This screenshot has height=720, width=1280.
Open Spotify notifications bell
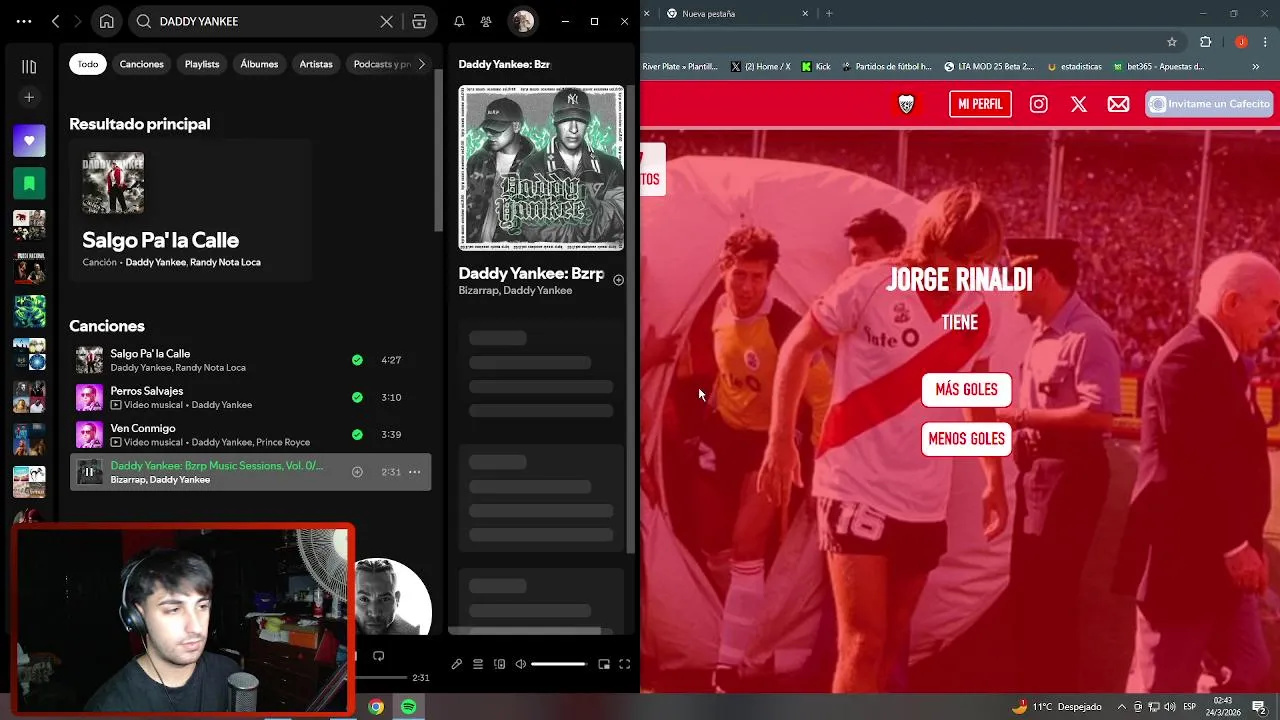(x=459, y=21)
